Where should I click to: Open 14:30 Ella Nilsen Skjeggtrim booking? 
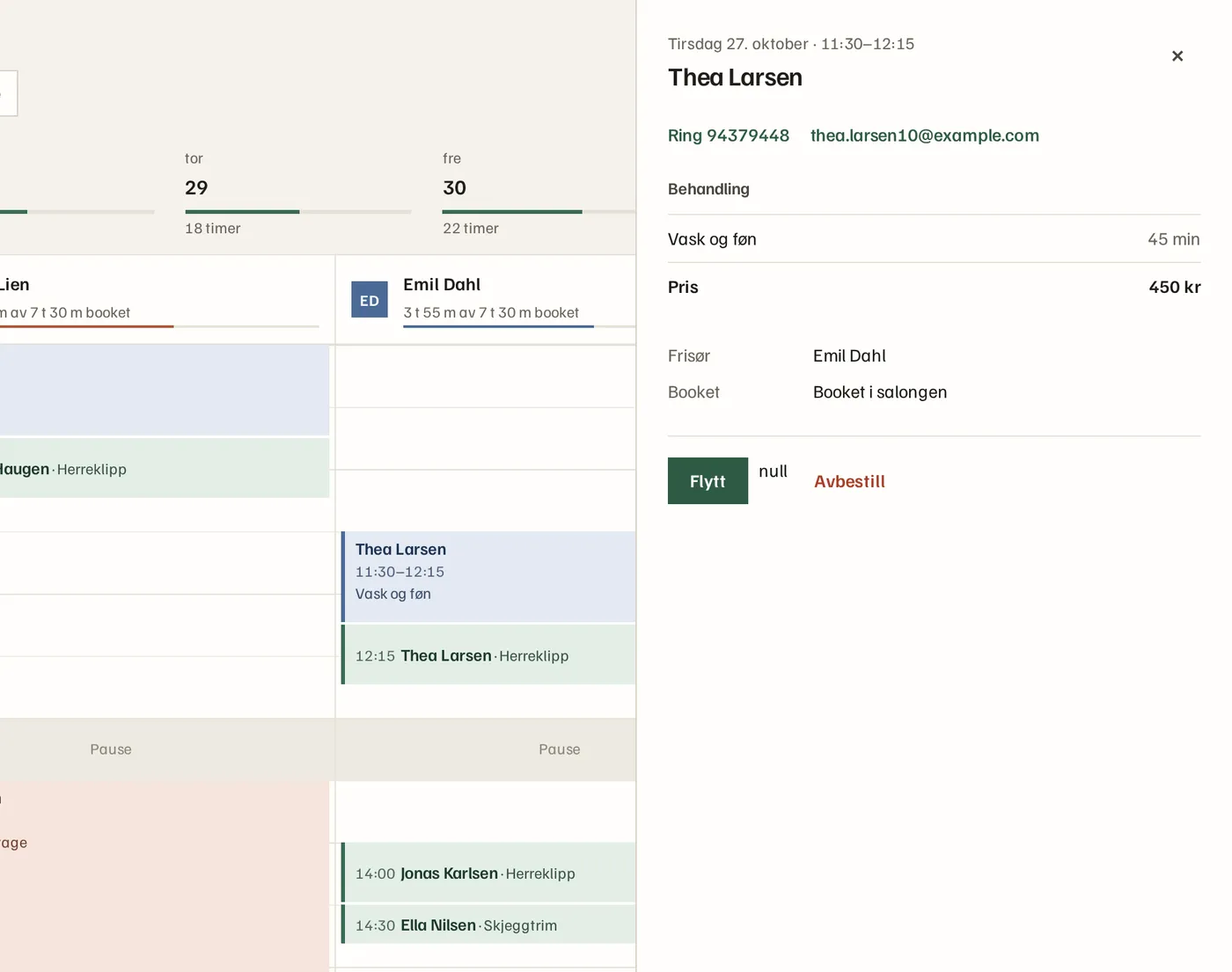tap(488, 924)
